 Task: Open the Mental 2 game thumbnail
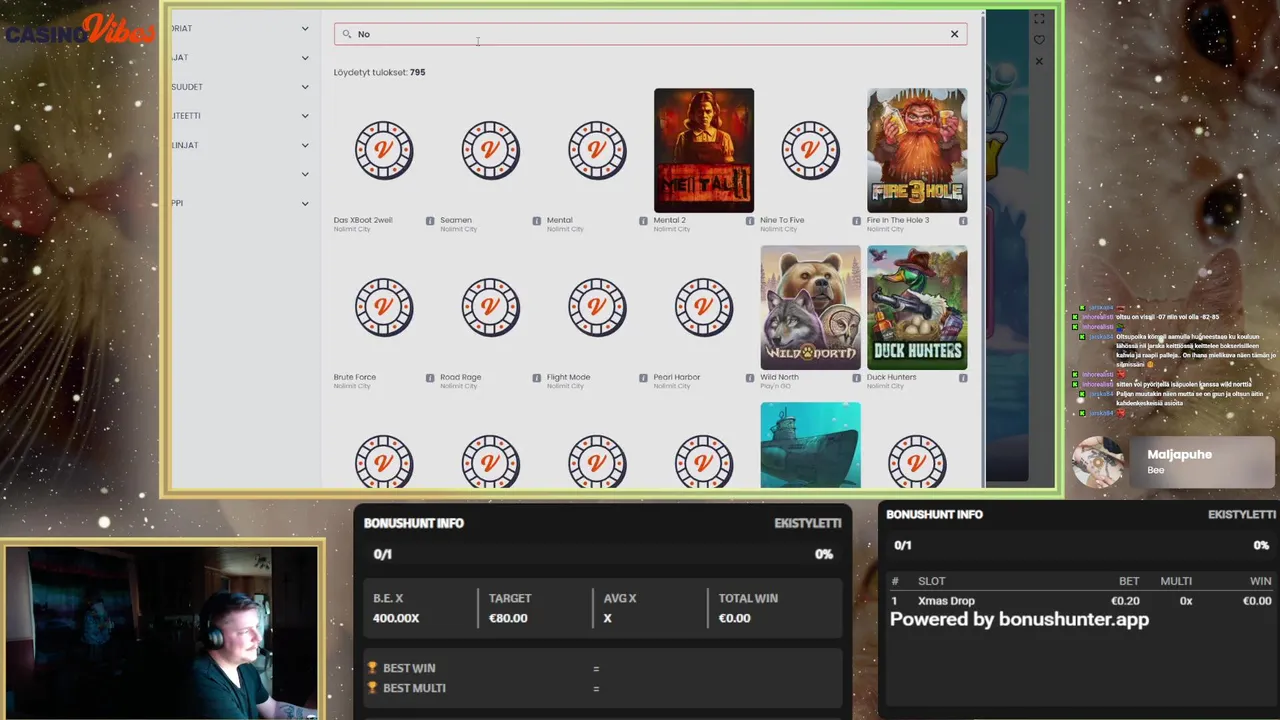pyautogui.click(x=704, y=150)
